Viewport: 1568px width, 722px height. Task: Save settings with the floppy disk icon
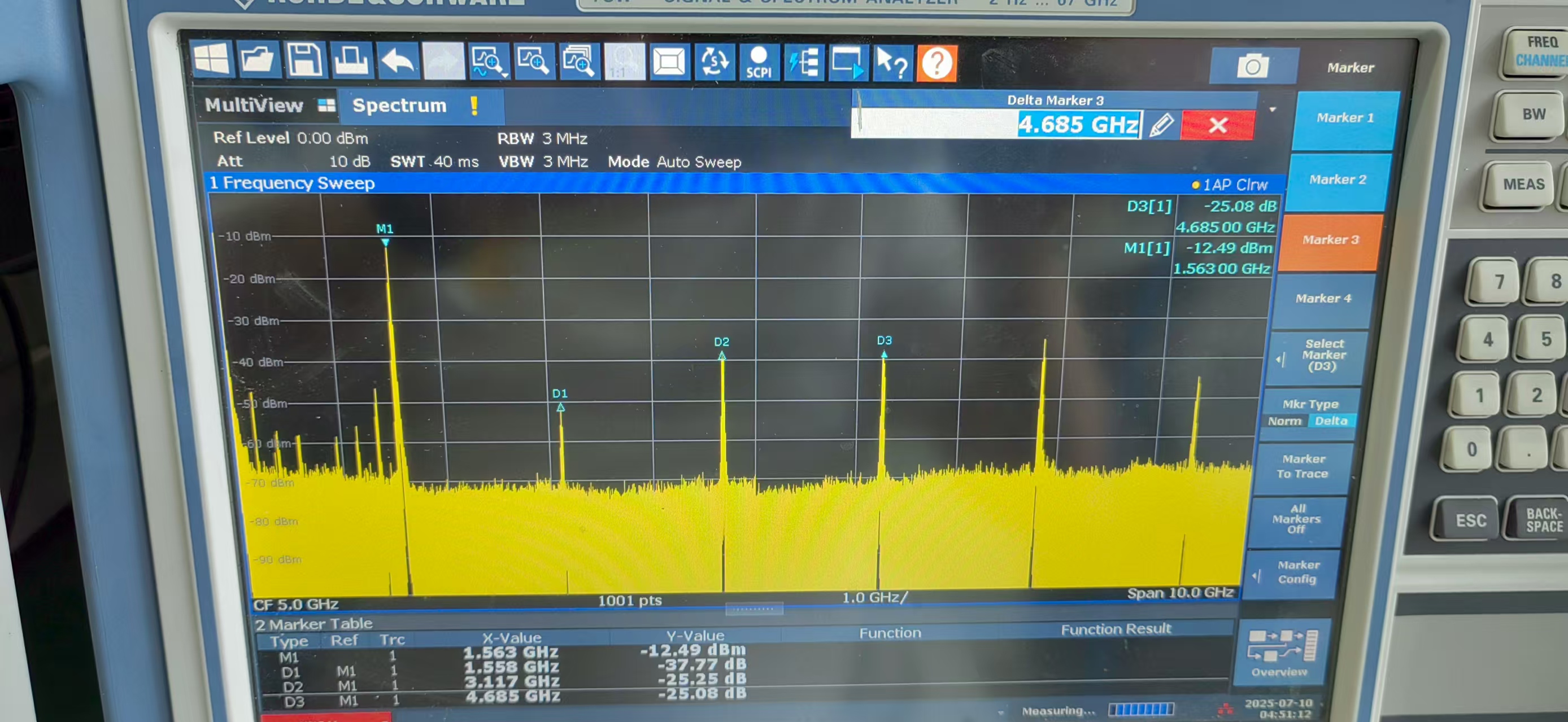[x=304, y=60]
